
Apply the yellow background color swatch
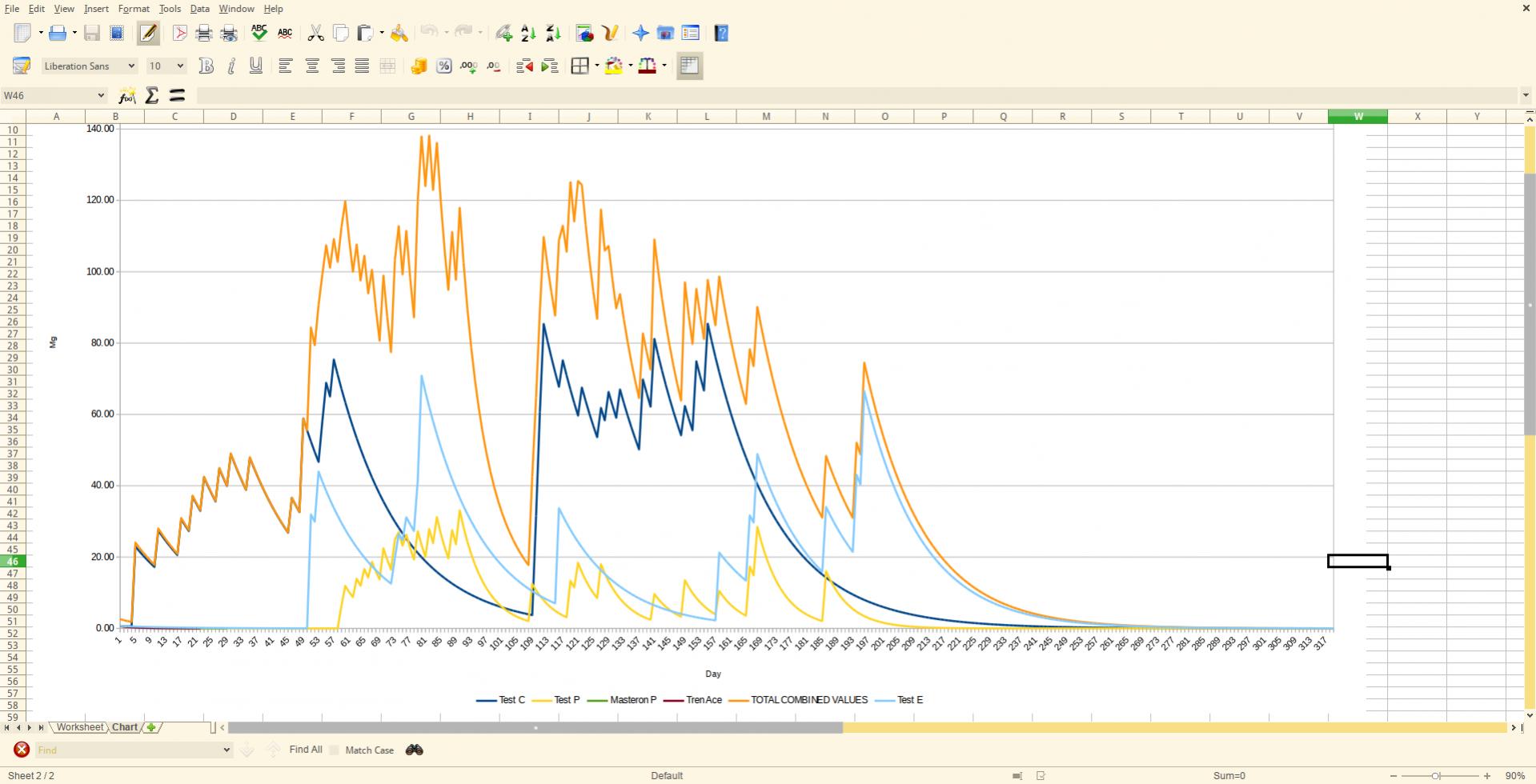click(614, 66)
